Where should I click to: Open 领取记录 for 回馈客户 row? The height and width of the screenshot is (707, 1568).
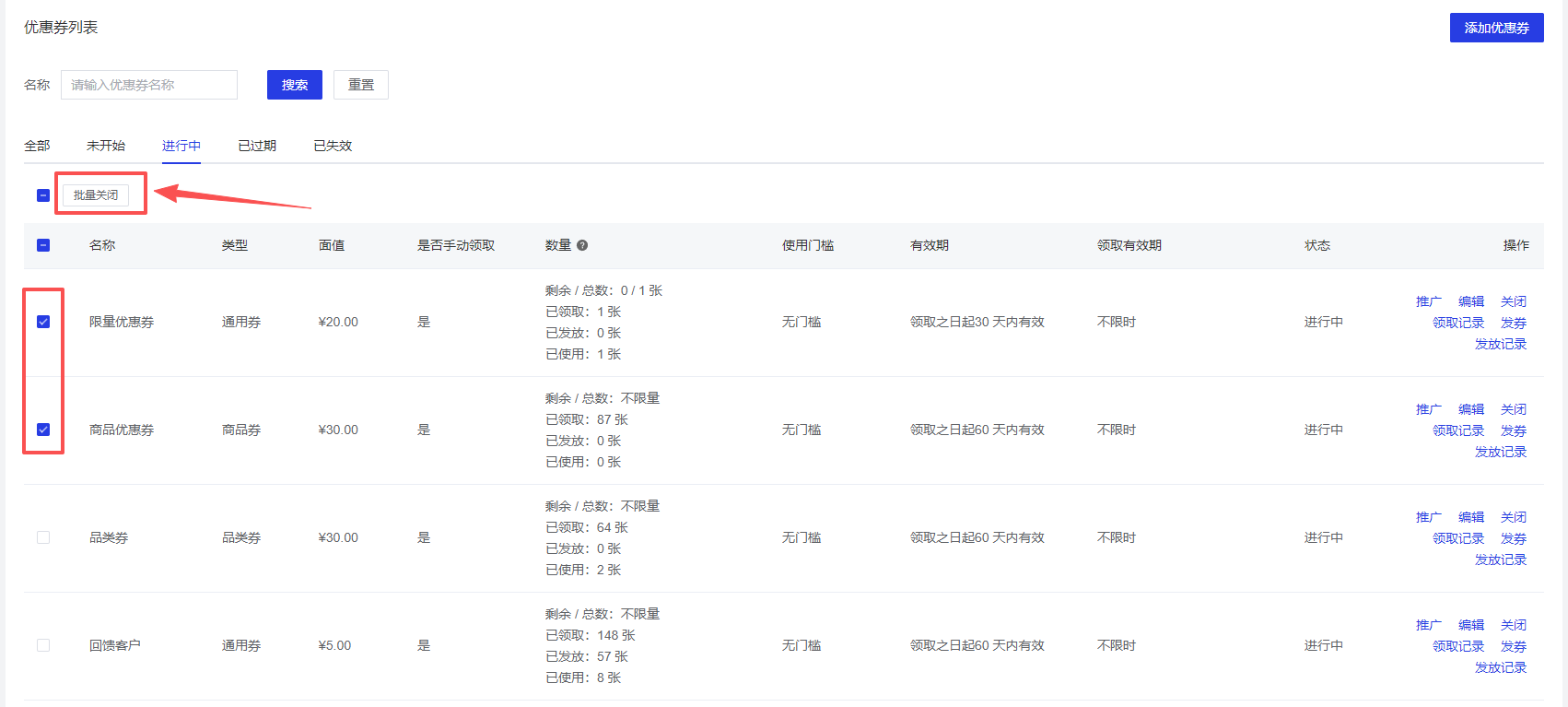(x=1458, y=646)
